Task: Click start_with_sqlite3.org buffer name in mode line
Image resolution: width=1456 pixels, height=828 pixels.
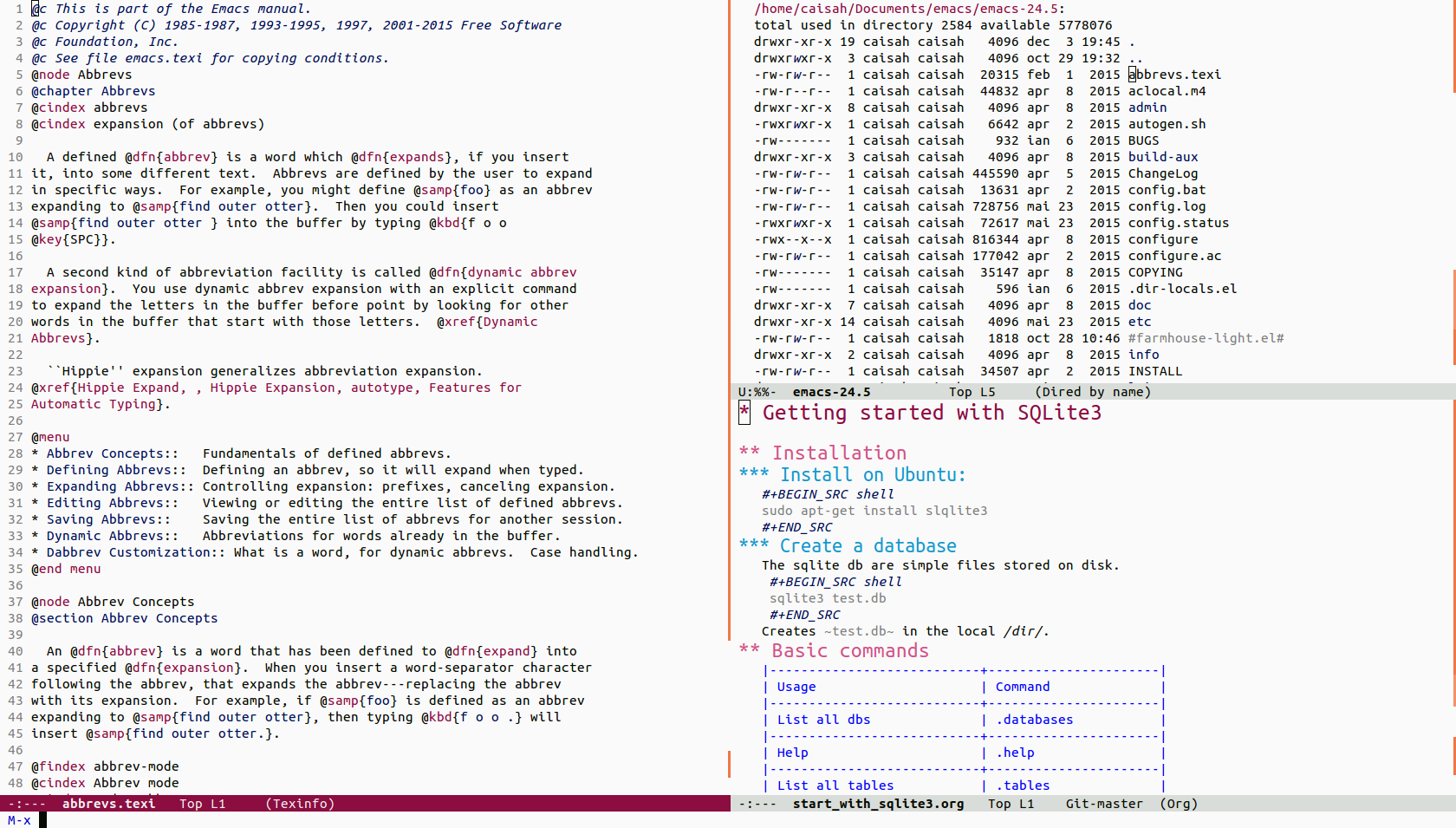Action: tap(878, 804)
